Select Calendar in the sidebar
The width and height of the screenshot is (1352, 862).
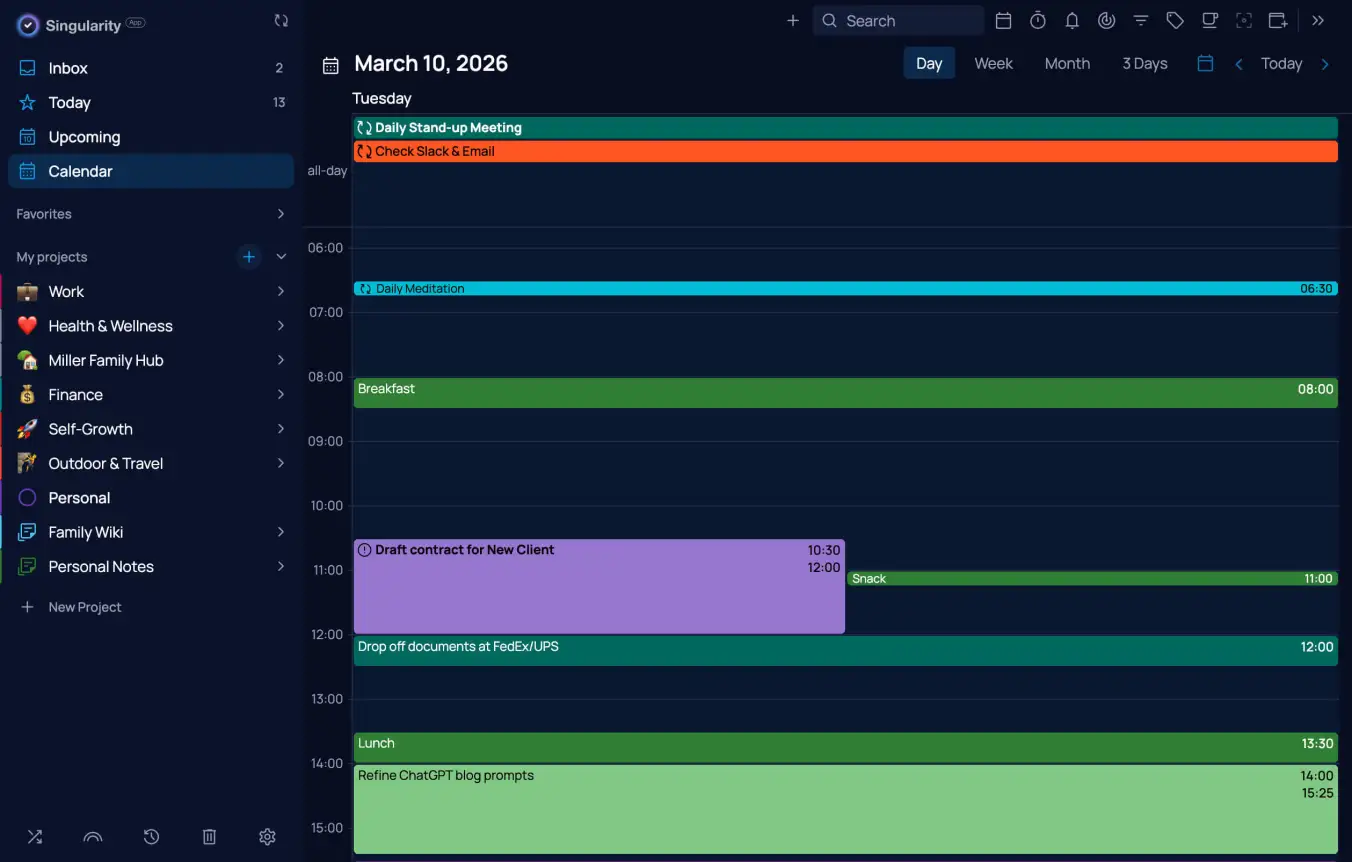[x=151, y=171]
